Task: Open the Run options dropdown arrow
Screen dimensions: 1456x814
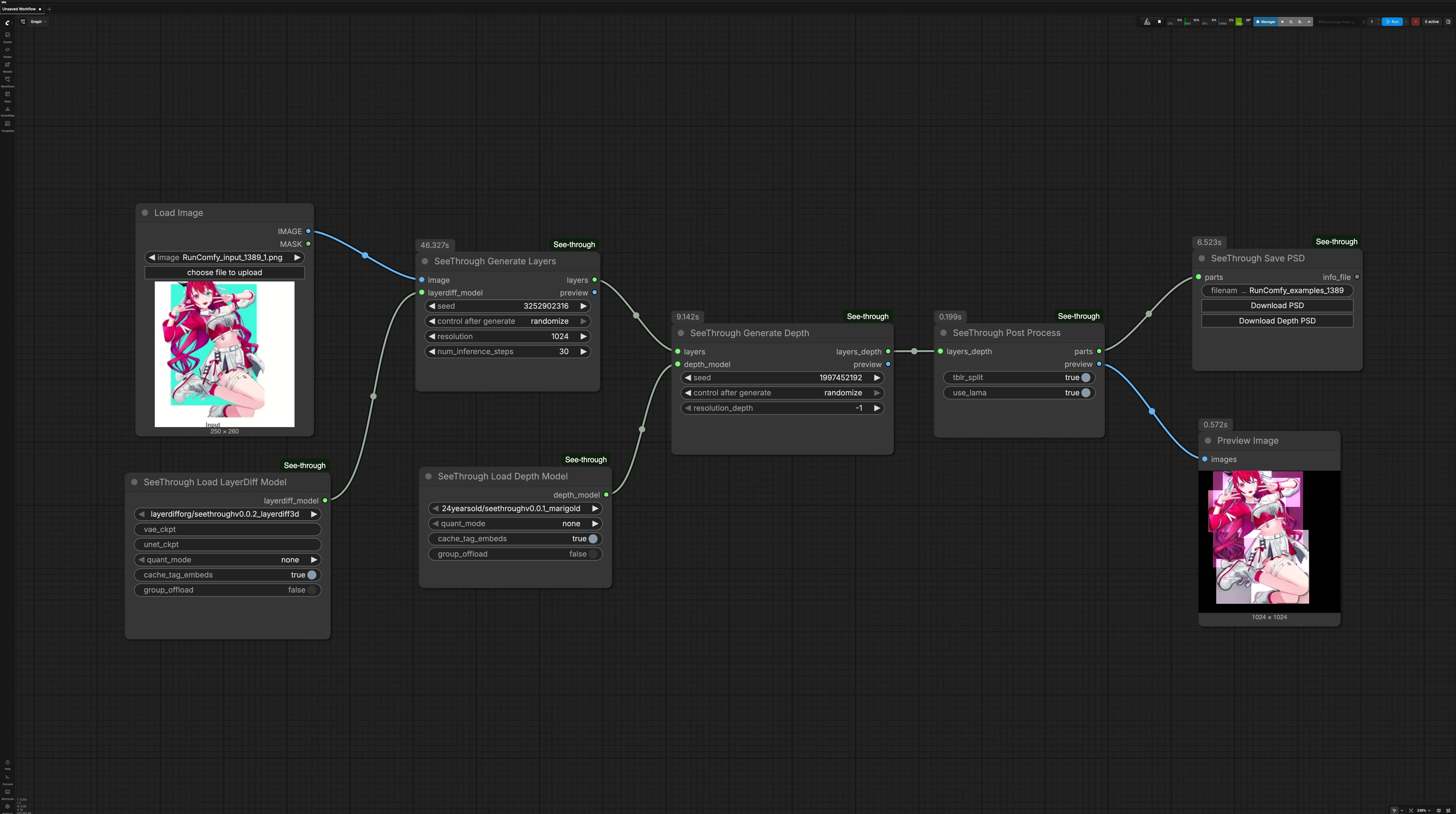Action: (1406, 21)
